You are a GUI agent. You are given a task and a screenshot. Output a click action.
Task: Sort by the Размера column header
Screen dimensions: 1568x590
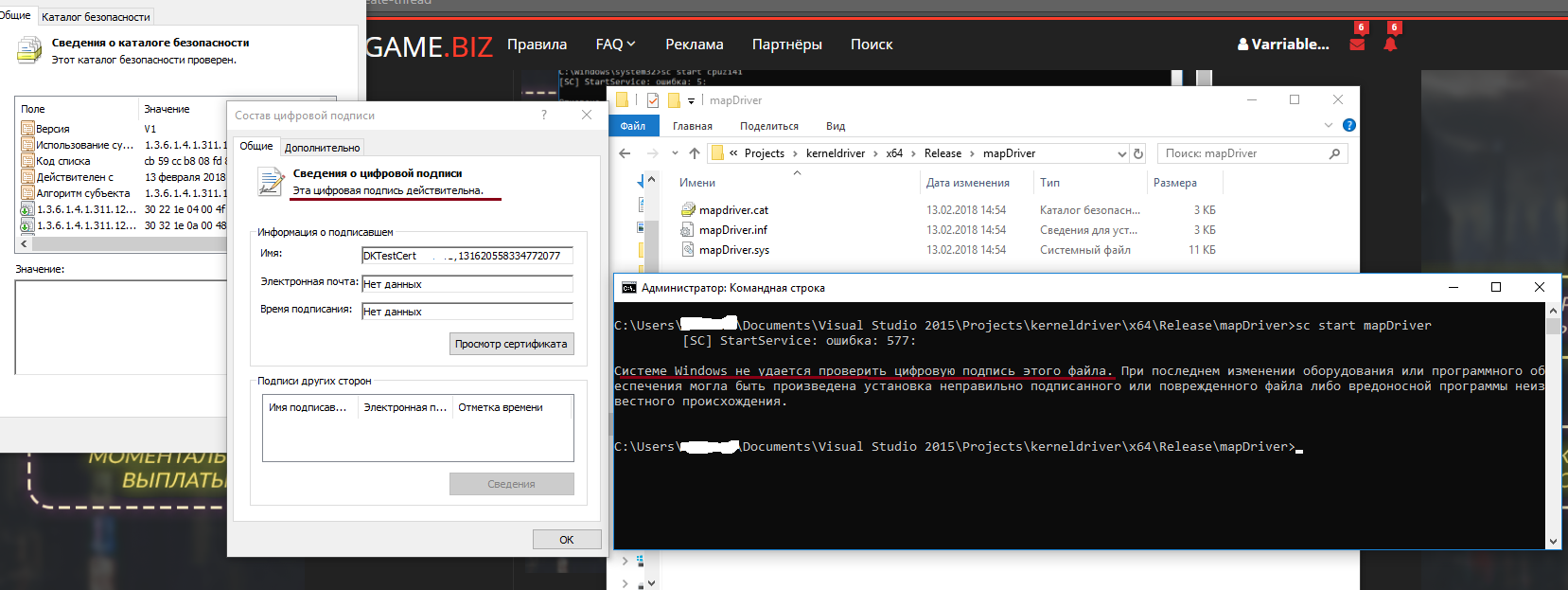[x=1174, y=183]
